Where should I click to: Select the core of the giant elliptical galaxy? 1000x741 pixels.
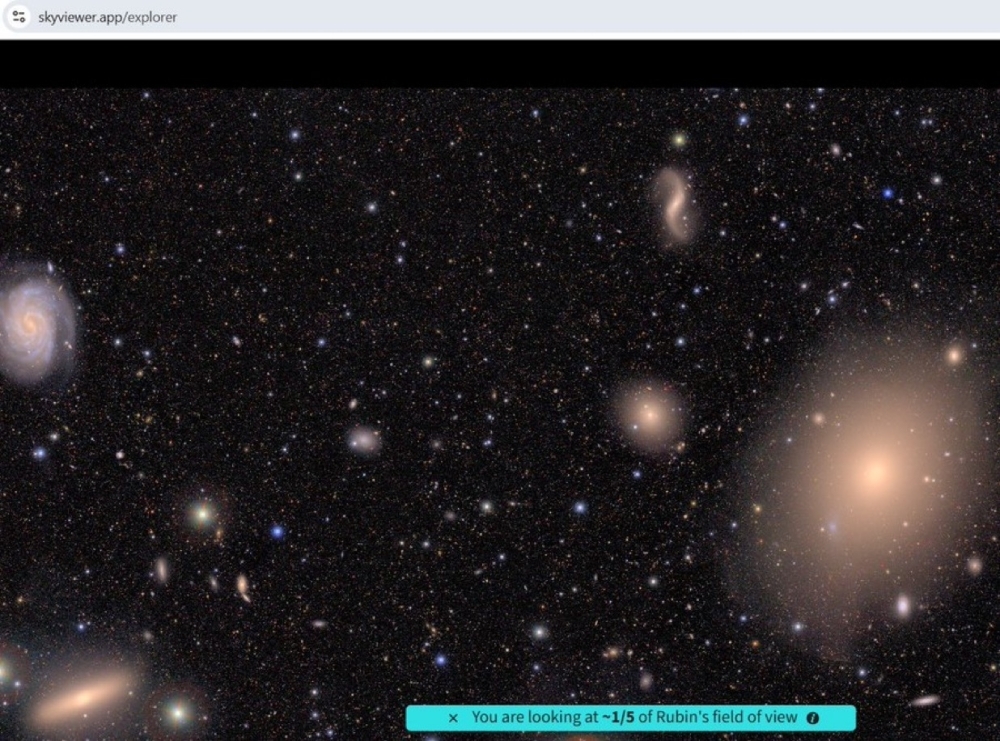pos(876,472)
